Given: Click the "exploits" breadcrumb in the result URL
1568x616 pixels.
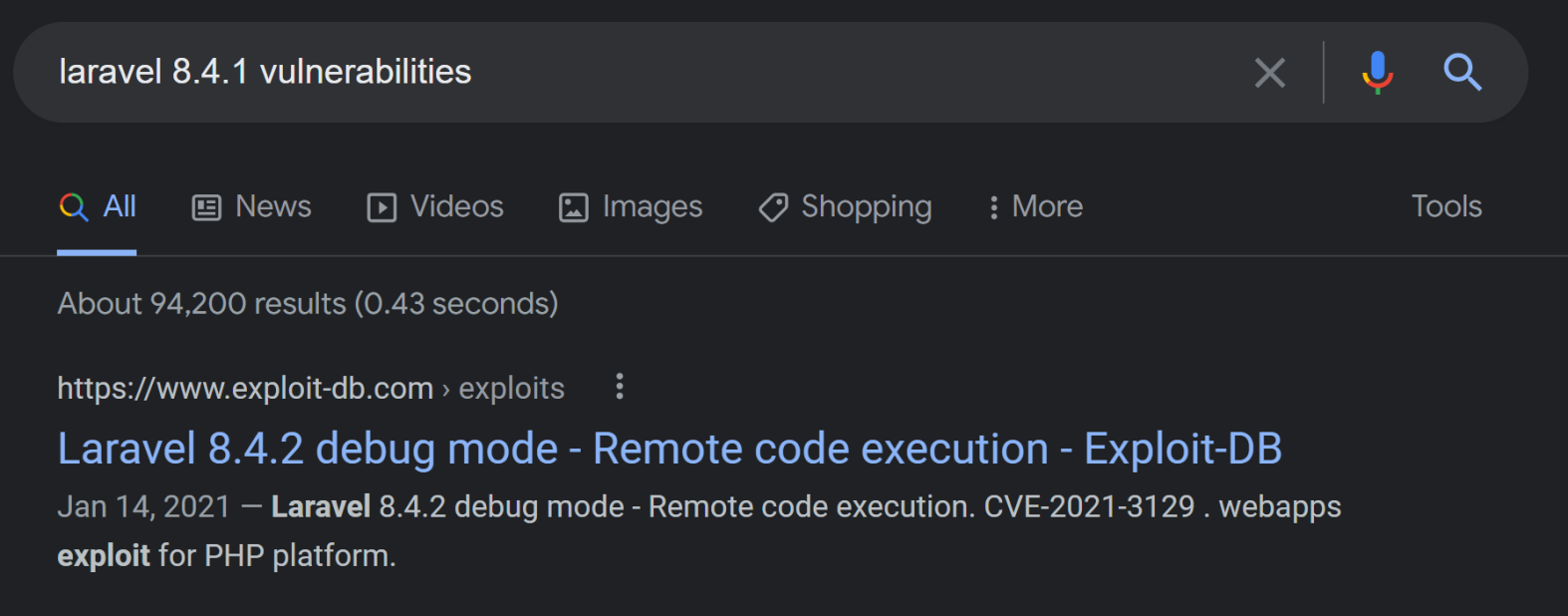Looking at the screenshot, I should (x=511, y=389).
